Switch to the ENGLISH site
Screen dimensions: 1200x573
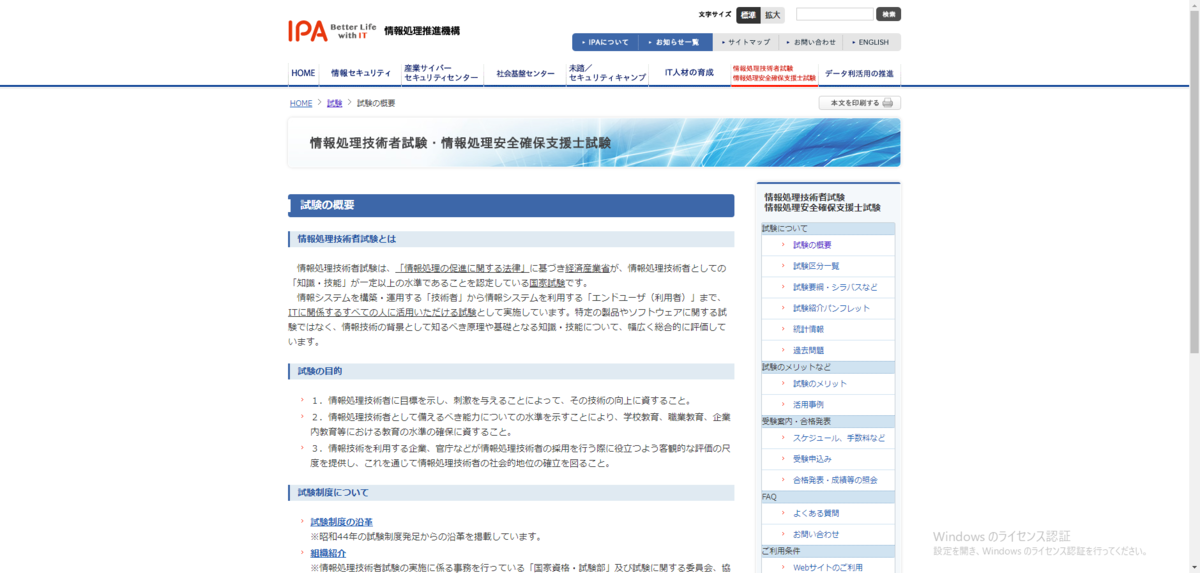[870, 42]
